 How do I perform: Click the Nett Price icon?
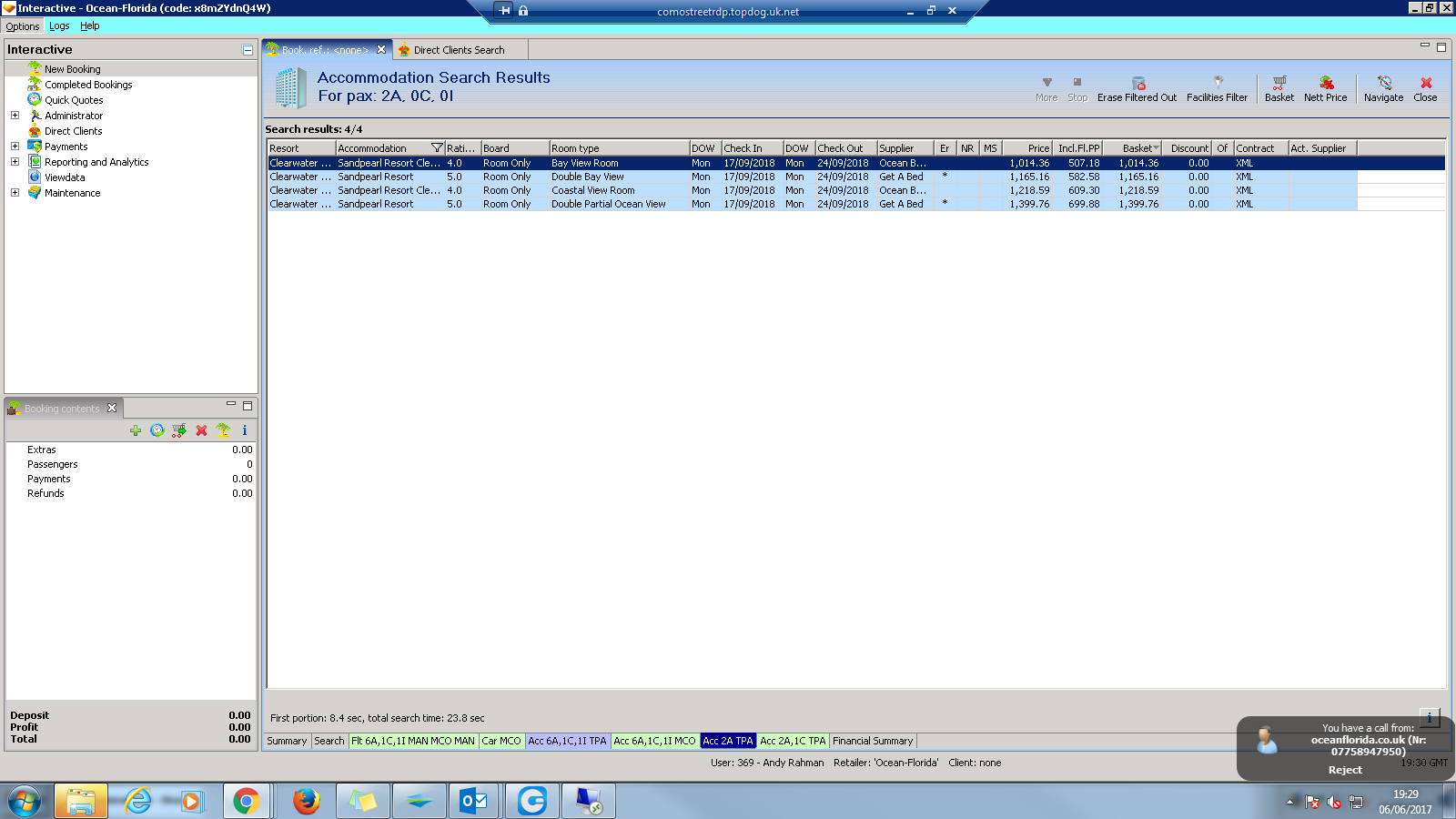pos(1326,83)
